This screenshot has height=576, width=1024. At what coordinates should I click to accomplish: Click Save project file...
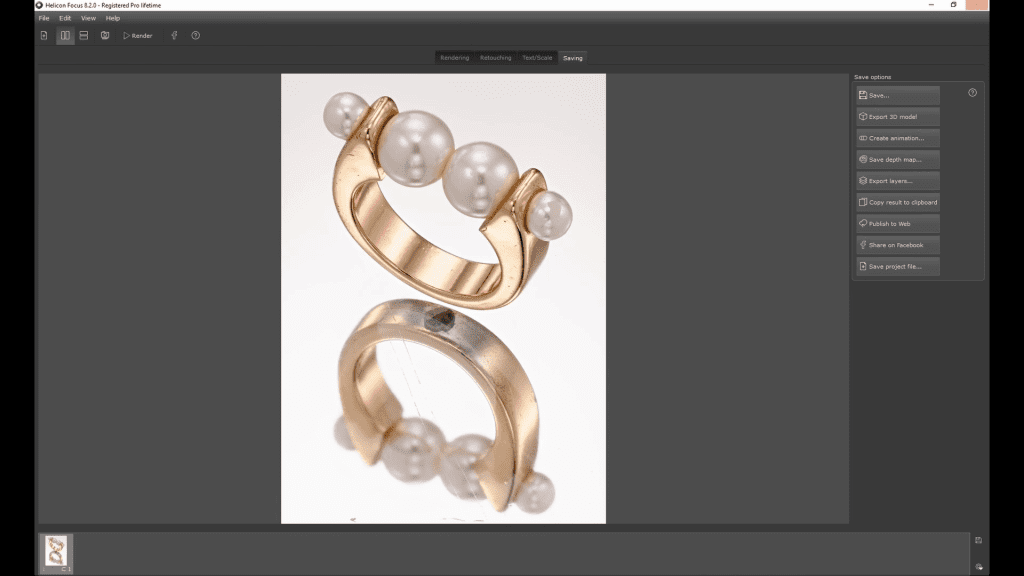pyautogui.click(x=898, y=266)
